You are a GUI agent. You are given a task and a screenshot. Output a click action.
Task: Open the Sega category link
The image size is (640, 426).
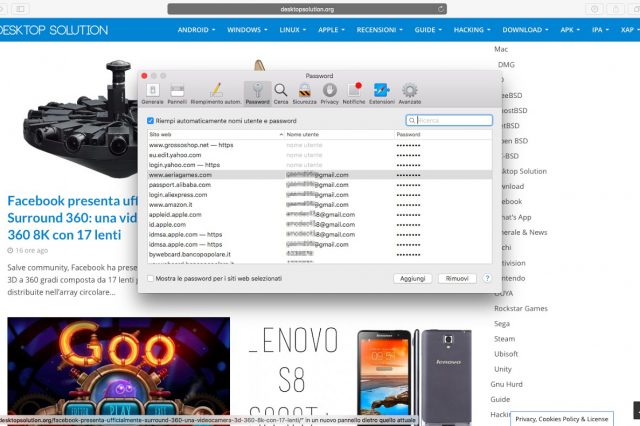[x=502, y=324]
